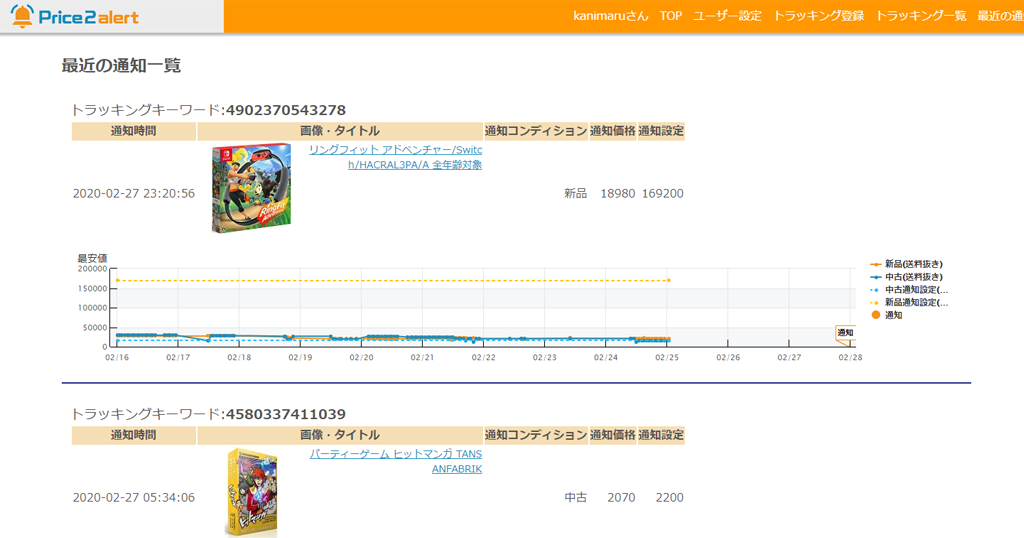Go to ユーザー設定 page
Image resolution: width=1024 pixels, height=538 pixels.
[x=728, y=16]
